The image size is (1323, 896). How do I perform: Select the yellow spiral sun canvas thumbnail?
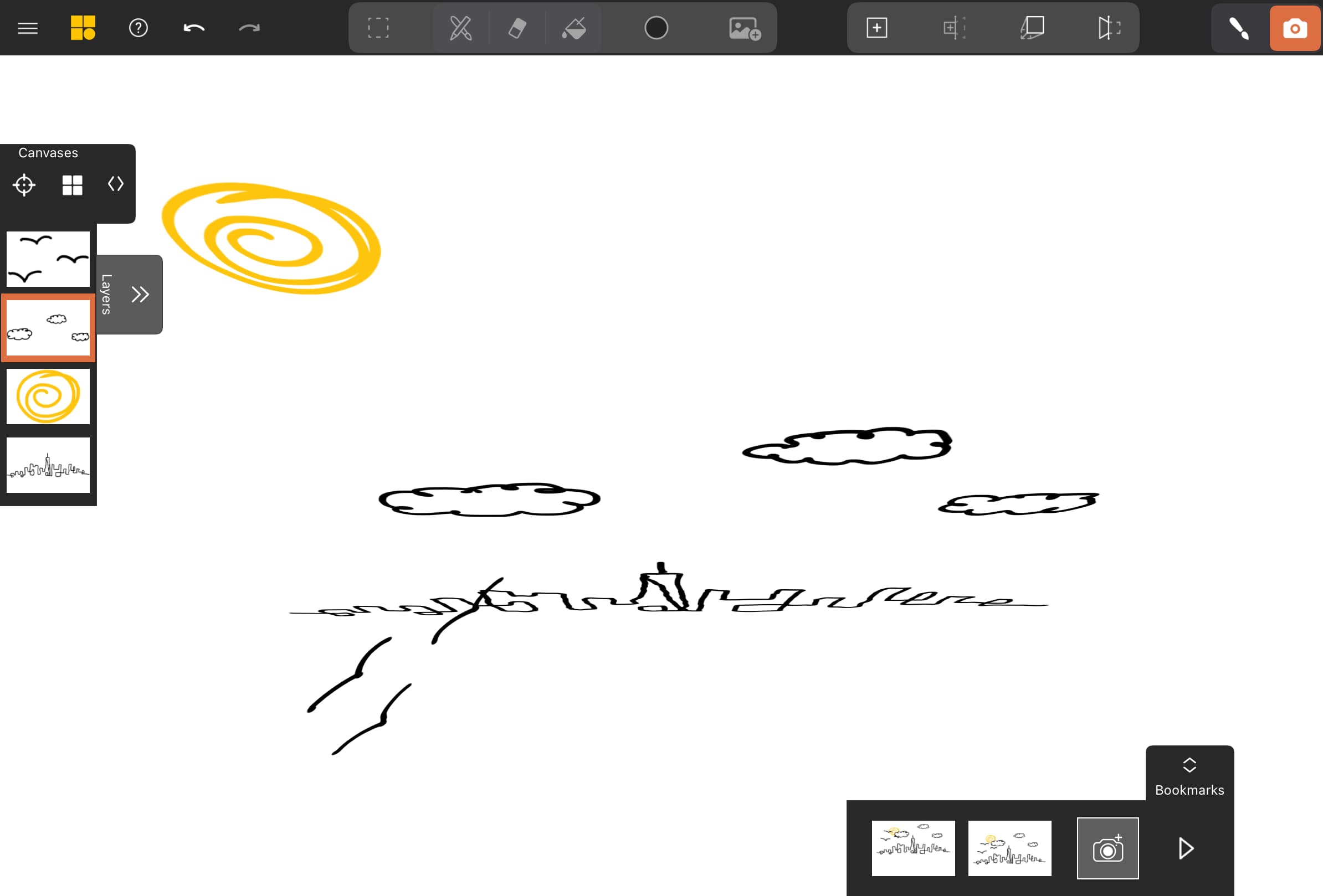[48, 396]
